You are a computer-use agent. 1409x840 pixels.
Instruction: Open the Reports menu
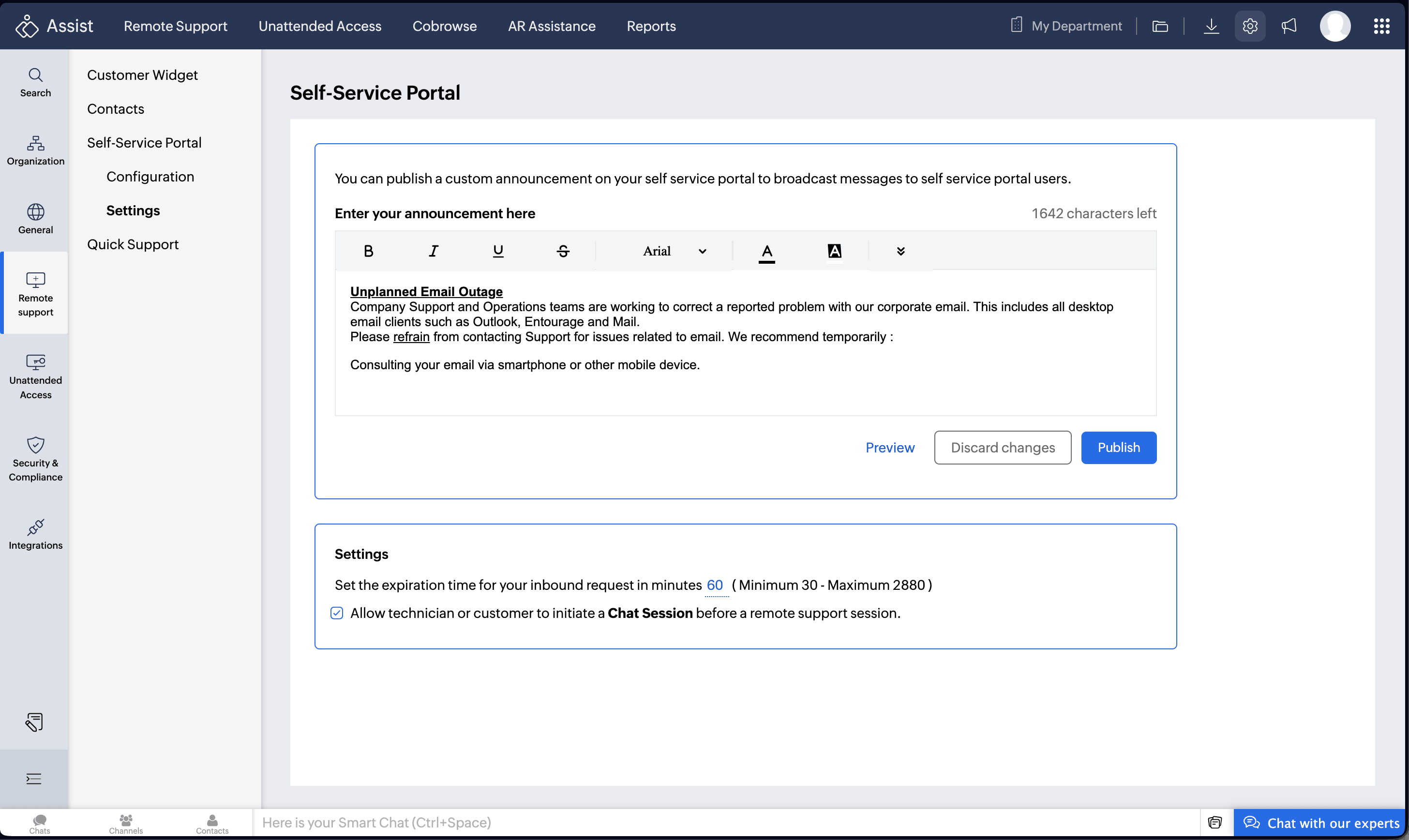pyautogui.click(x=651, y=26)
